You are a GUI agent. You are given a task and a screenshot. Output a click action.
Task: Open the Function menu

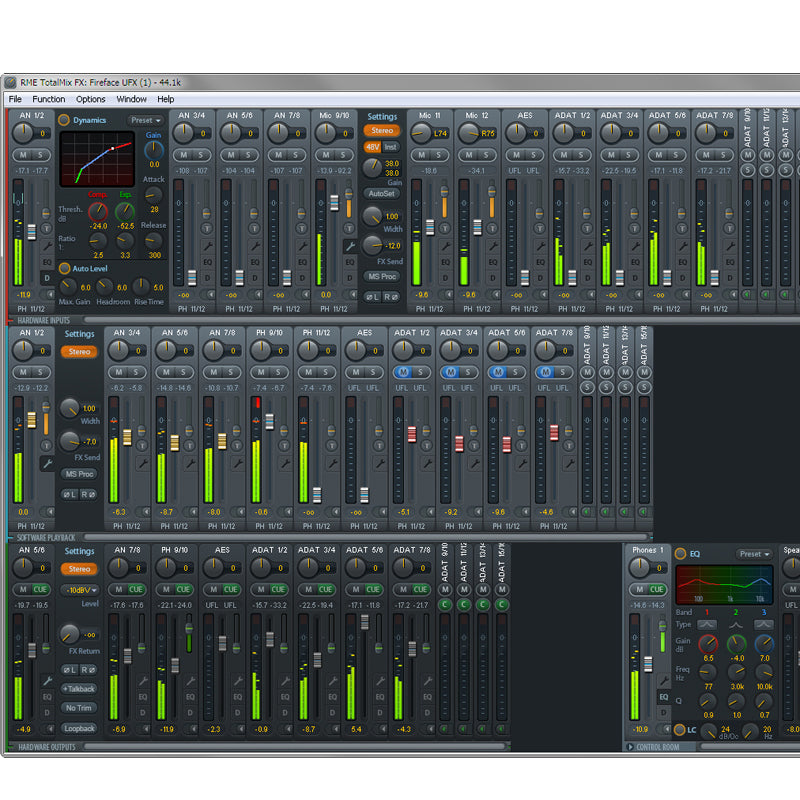(x=48, y=99)
